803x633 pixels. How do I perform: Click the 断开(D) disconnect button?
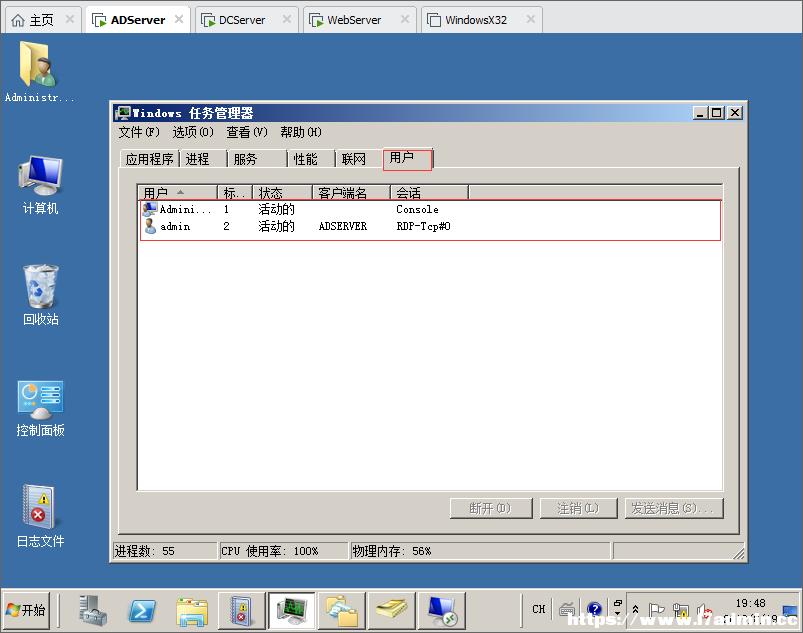[491, 508]
